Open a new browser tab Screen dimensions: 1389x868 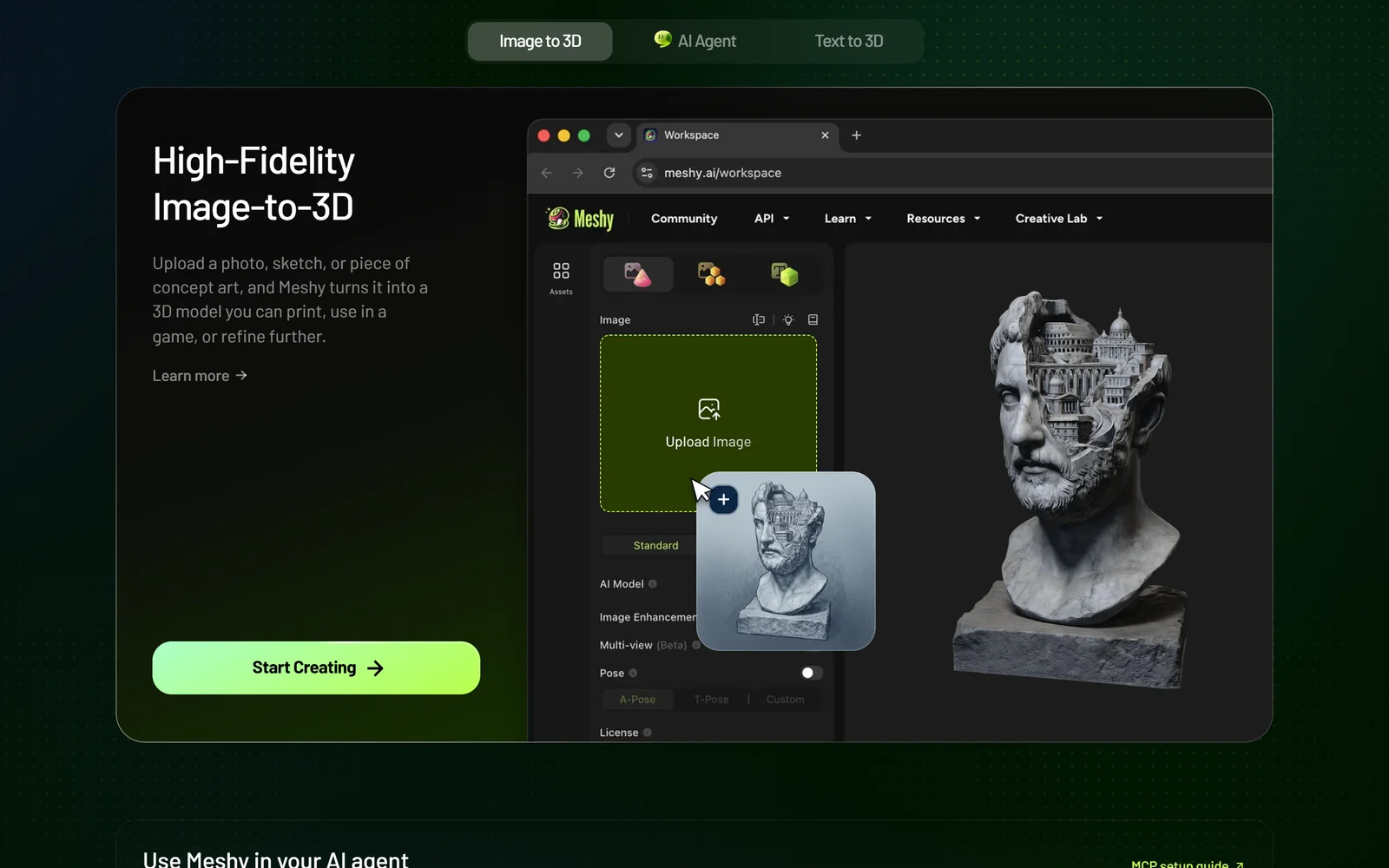point(856,135)
